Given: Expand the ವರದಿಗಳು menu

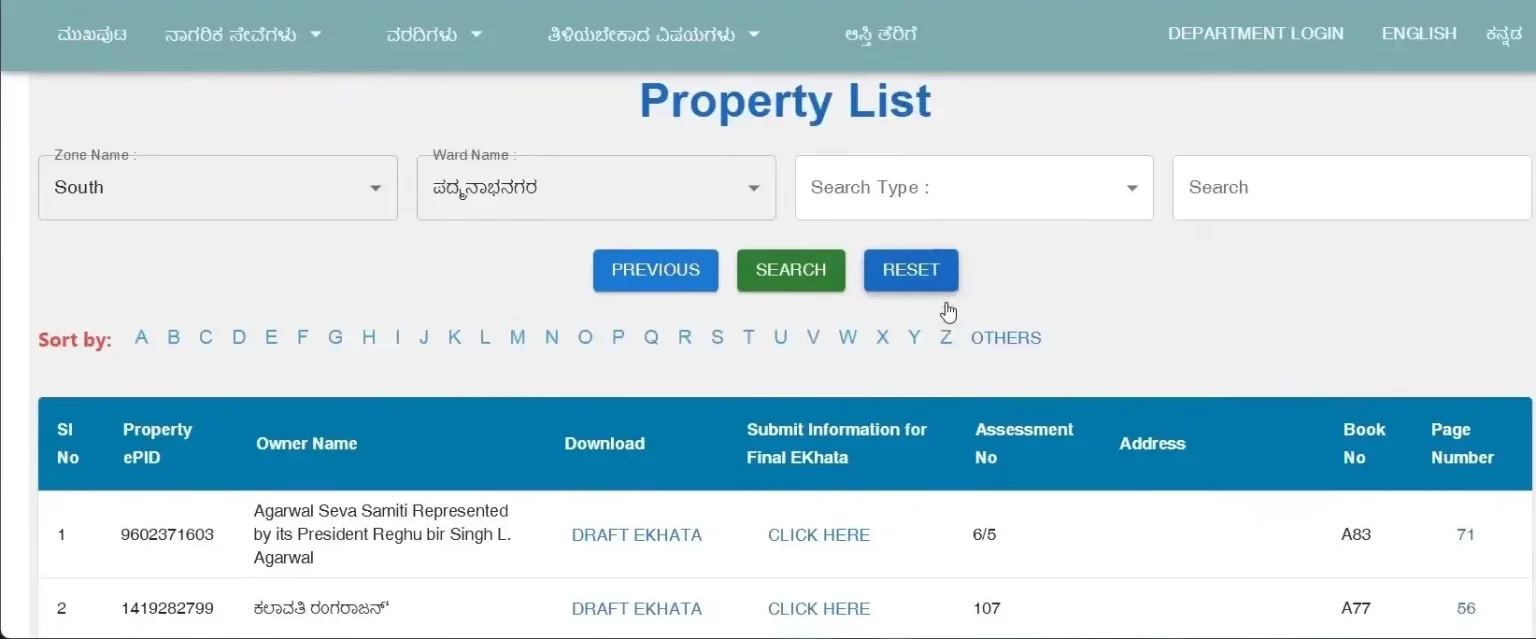Looking at the screenshot, I should (434, 35).
